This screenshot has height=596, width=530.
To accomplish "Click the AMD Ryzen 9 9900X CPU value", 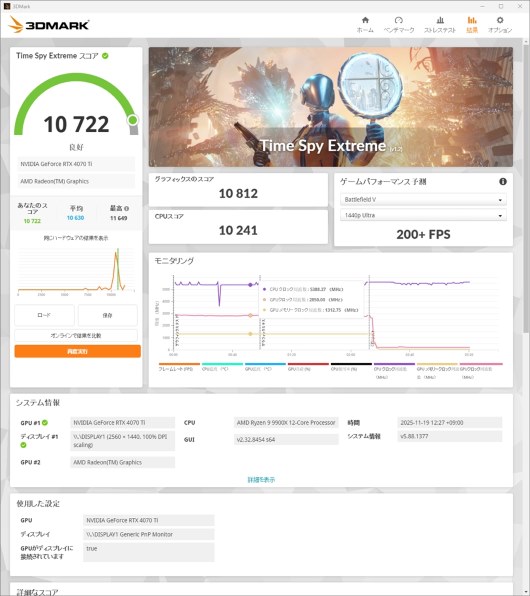I will pyautogui.click(x=286, y=423).
